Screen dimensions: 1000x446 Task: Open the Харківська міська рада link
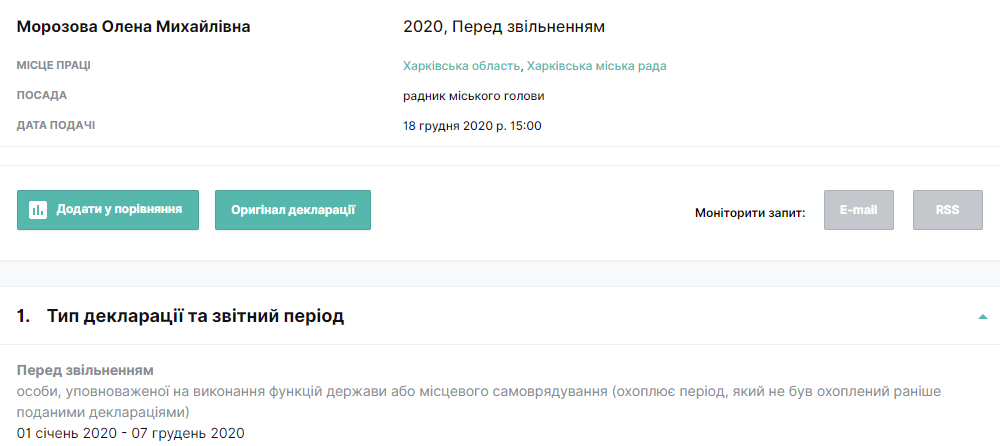597,66
